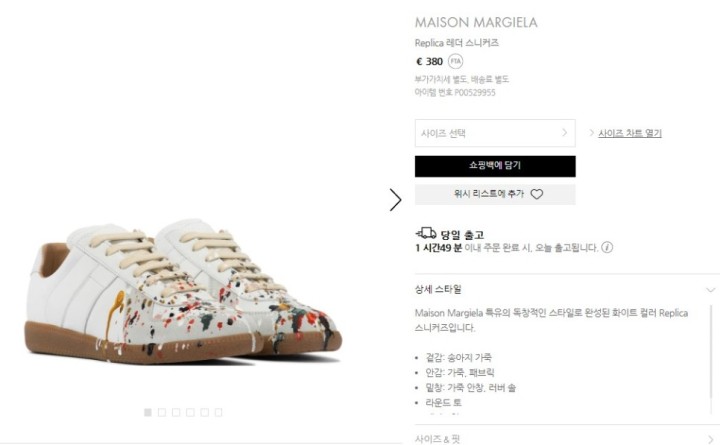Select the fourth image indicator dot
This screenshot has width=720, height=445.
click(x=190, y=412)
